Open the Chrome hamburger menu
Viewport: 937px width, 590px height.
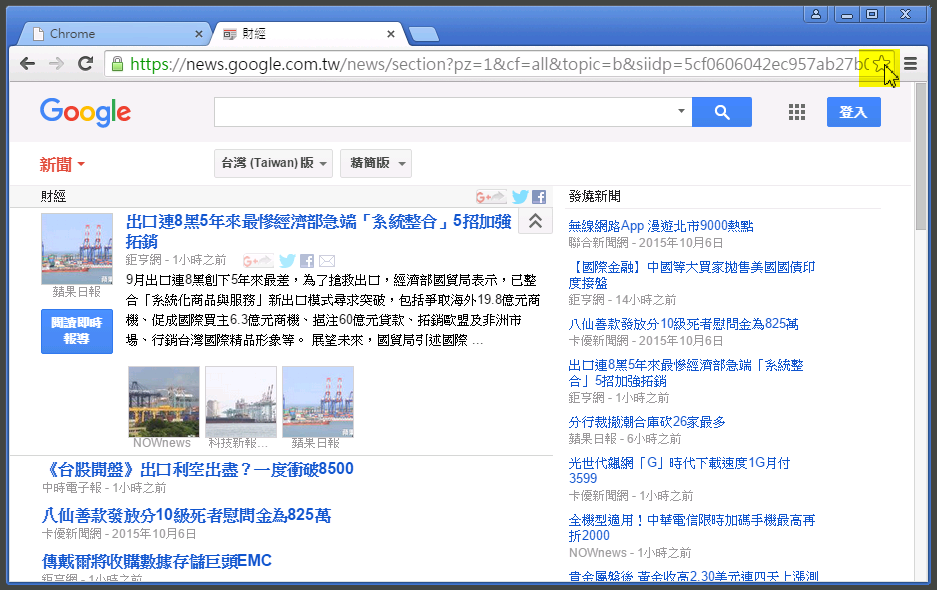click(x=910, y=63)
